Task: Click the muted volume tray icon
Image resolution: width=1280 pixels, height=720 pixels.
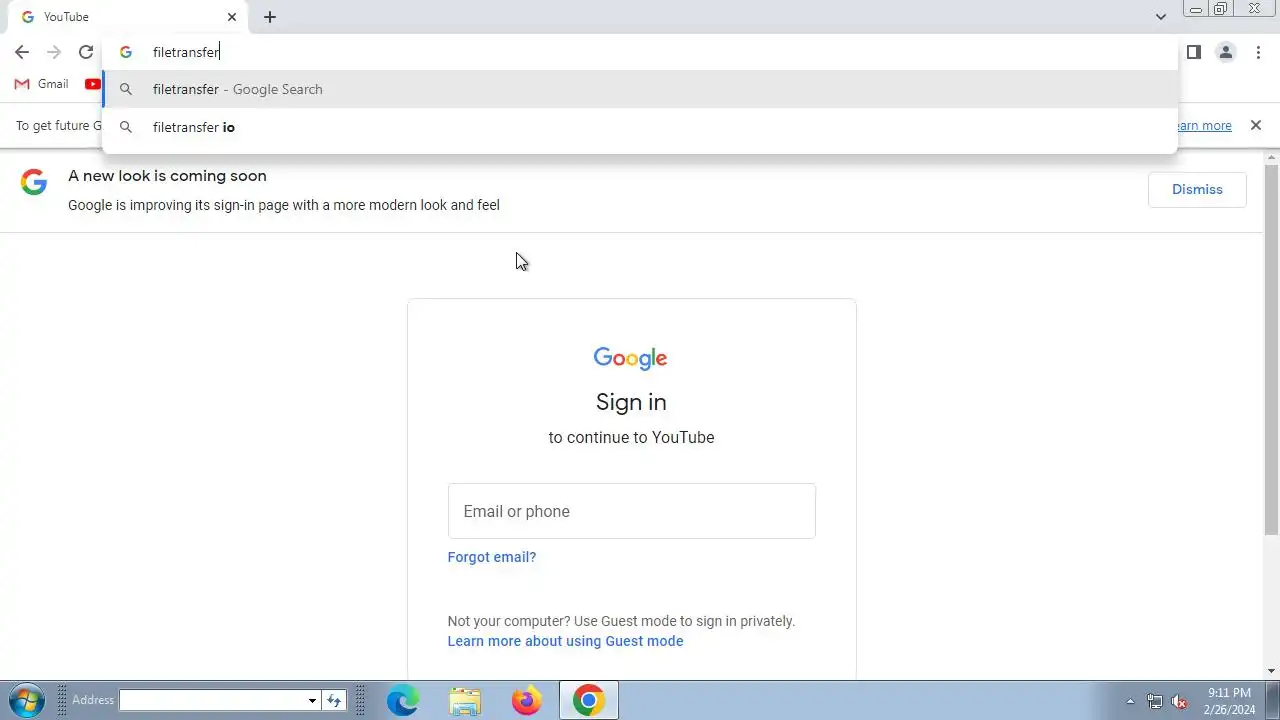Action: pos(1180,701)
